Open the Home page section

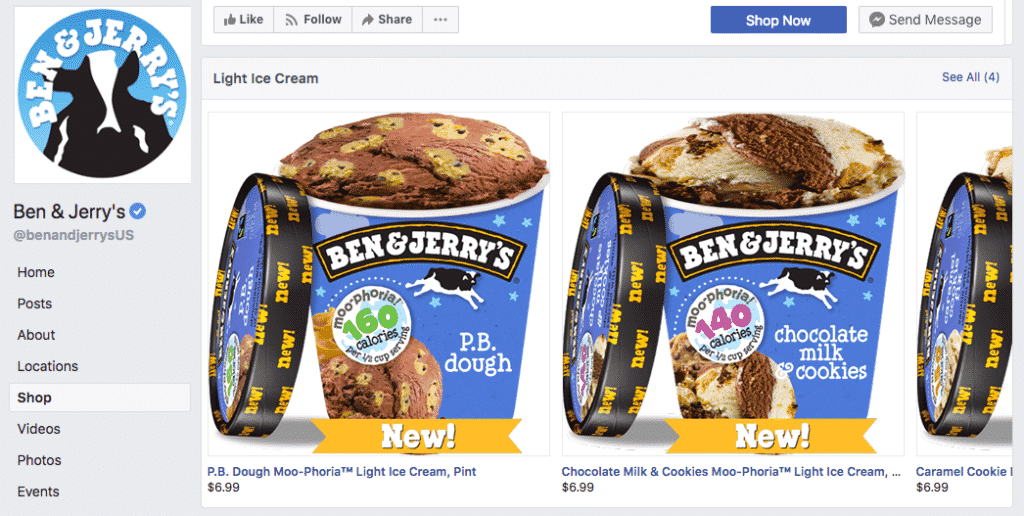[36, 272]
